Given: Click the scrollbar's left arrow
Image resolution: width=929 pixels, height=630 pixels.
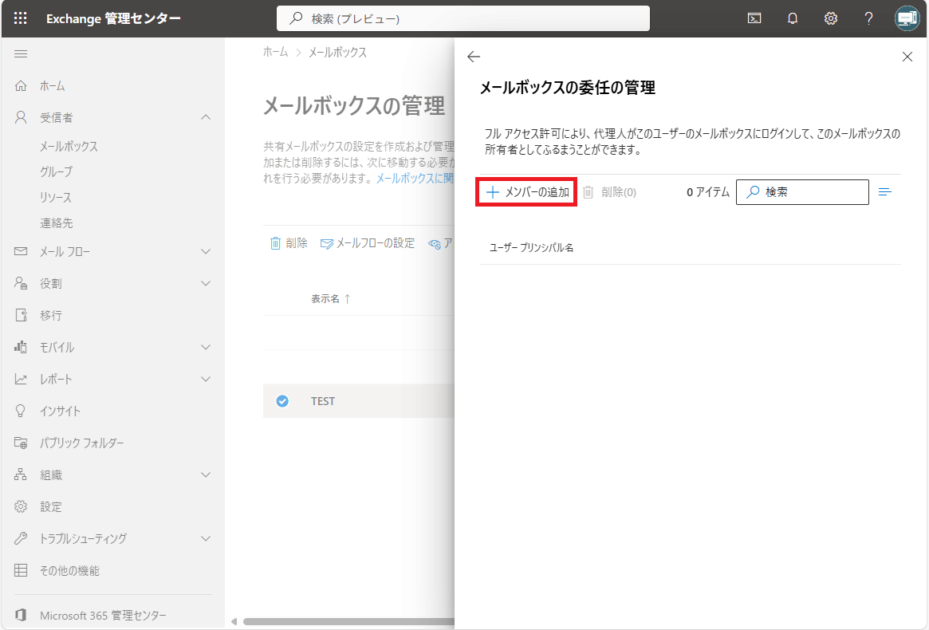Looking at the screenshot, I should 234,622.
